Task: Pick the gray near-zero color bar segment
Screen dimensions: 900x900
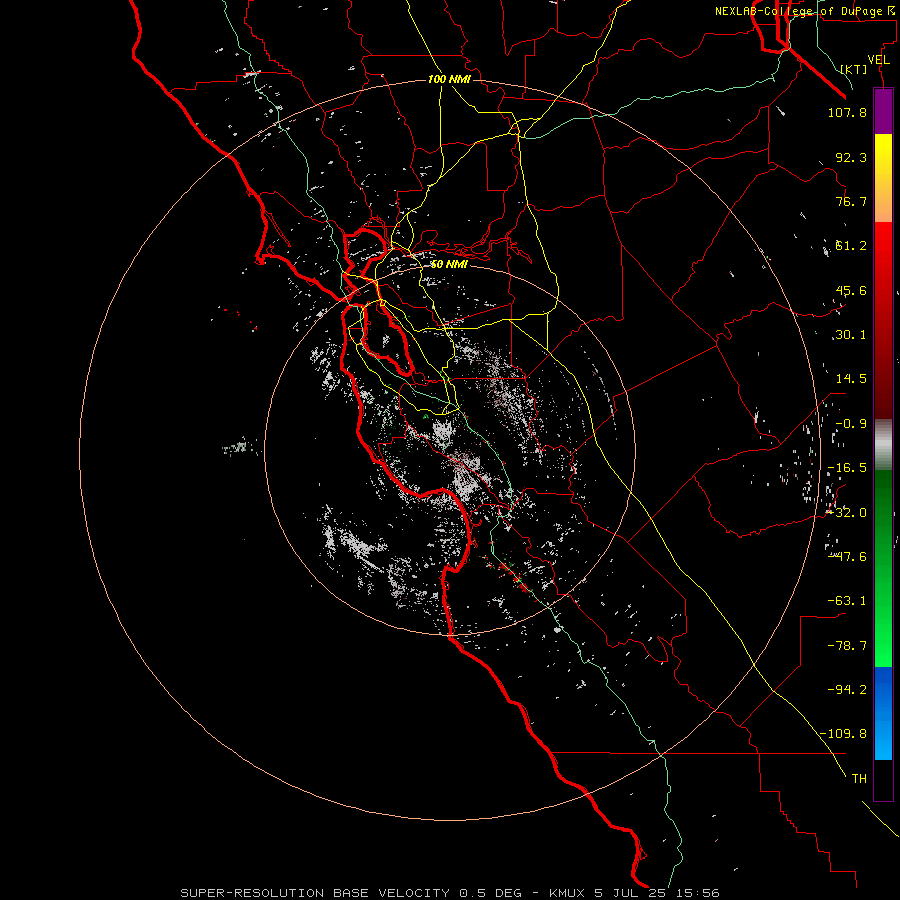Action: pyautogui.click(x=883, y=444)
